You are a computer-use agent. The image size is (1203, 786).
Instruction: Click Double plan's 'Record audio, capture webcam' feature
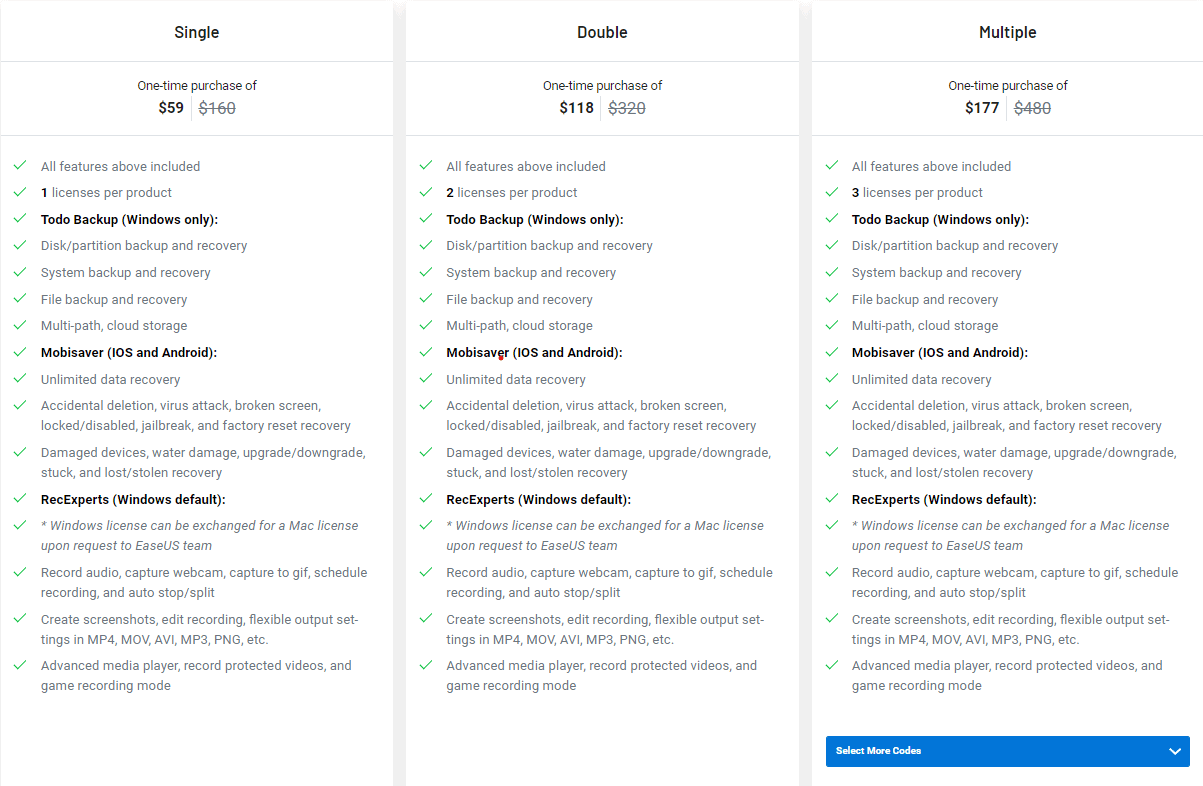(x=609, y=582)
